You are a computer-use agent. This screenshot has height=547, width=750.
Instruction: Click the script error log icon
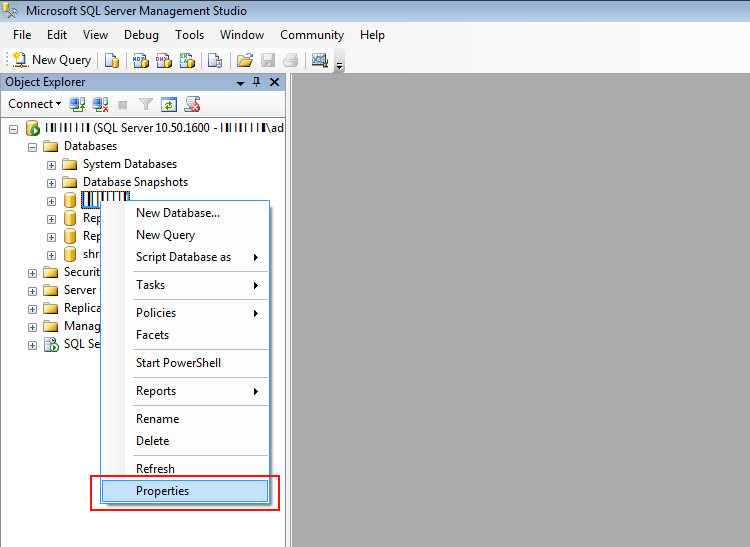point(192,104)
